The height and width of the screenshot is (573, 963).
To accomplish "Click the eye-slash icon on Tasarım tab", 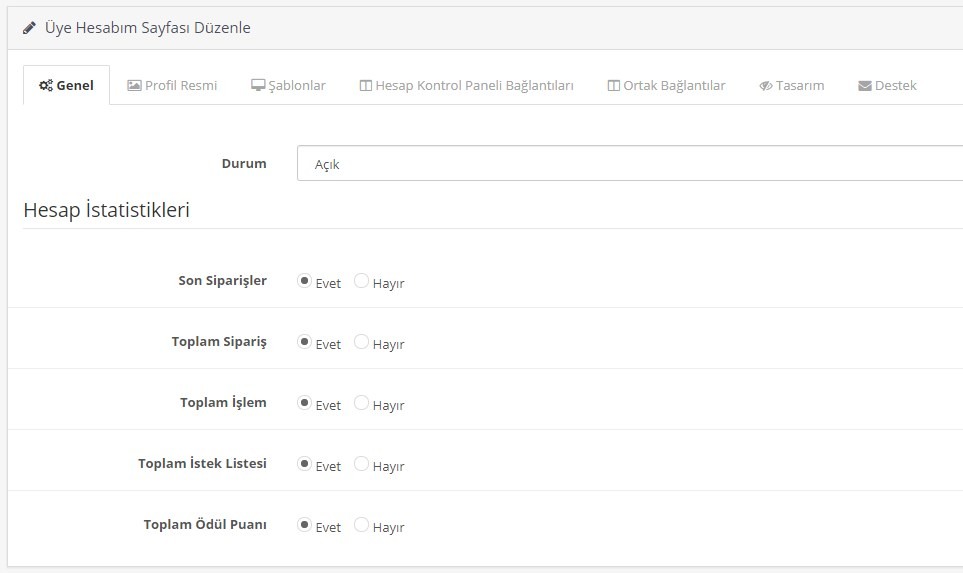I will pyautogui.click(x=766, y=86).
